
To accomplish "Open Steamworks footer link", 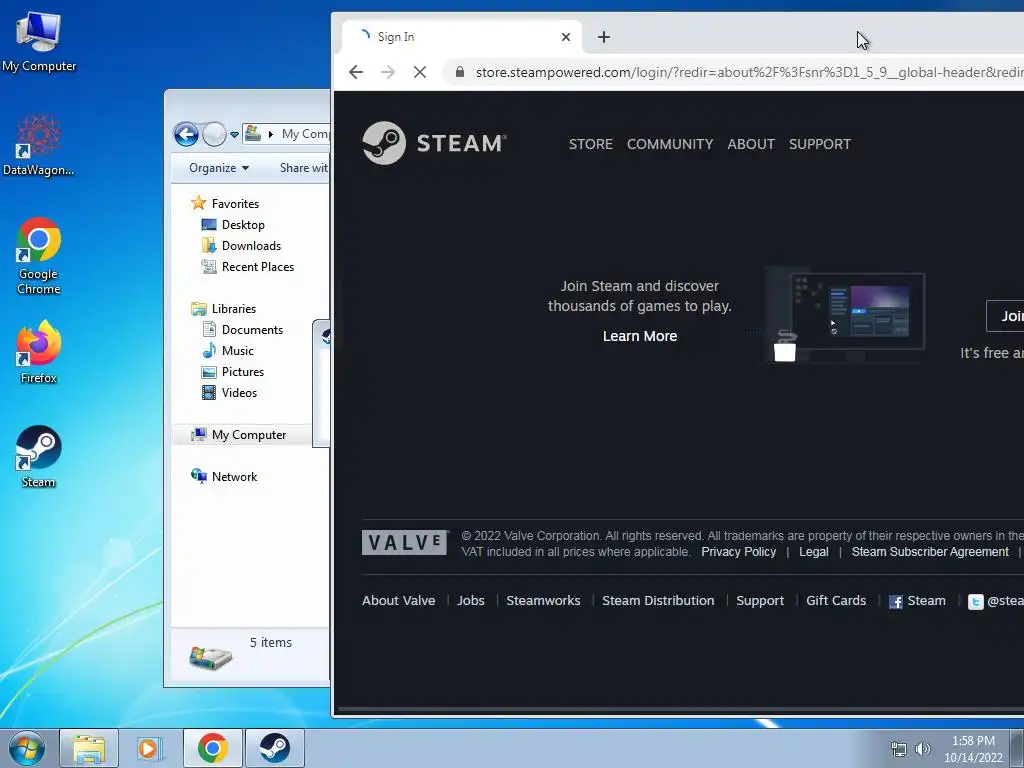I will click(543, 601).
